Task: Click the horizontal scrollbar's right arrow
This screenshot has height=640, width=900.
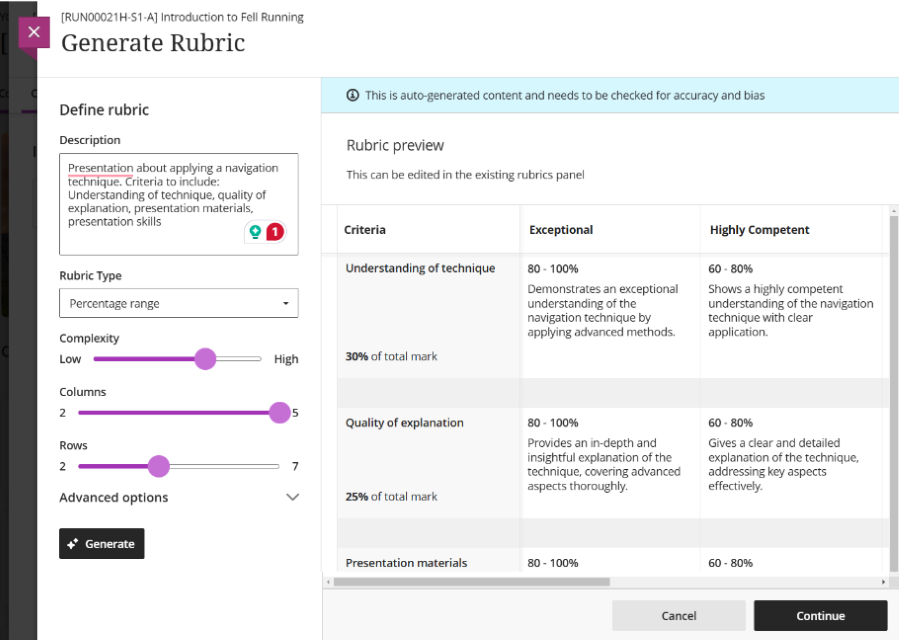Action: 883,582
